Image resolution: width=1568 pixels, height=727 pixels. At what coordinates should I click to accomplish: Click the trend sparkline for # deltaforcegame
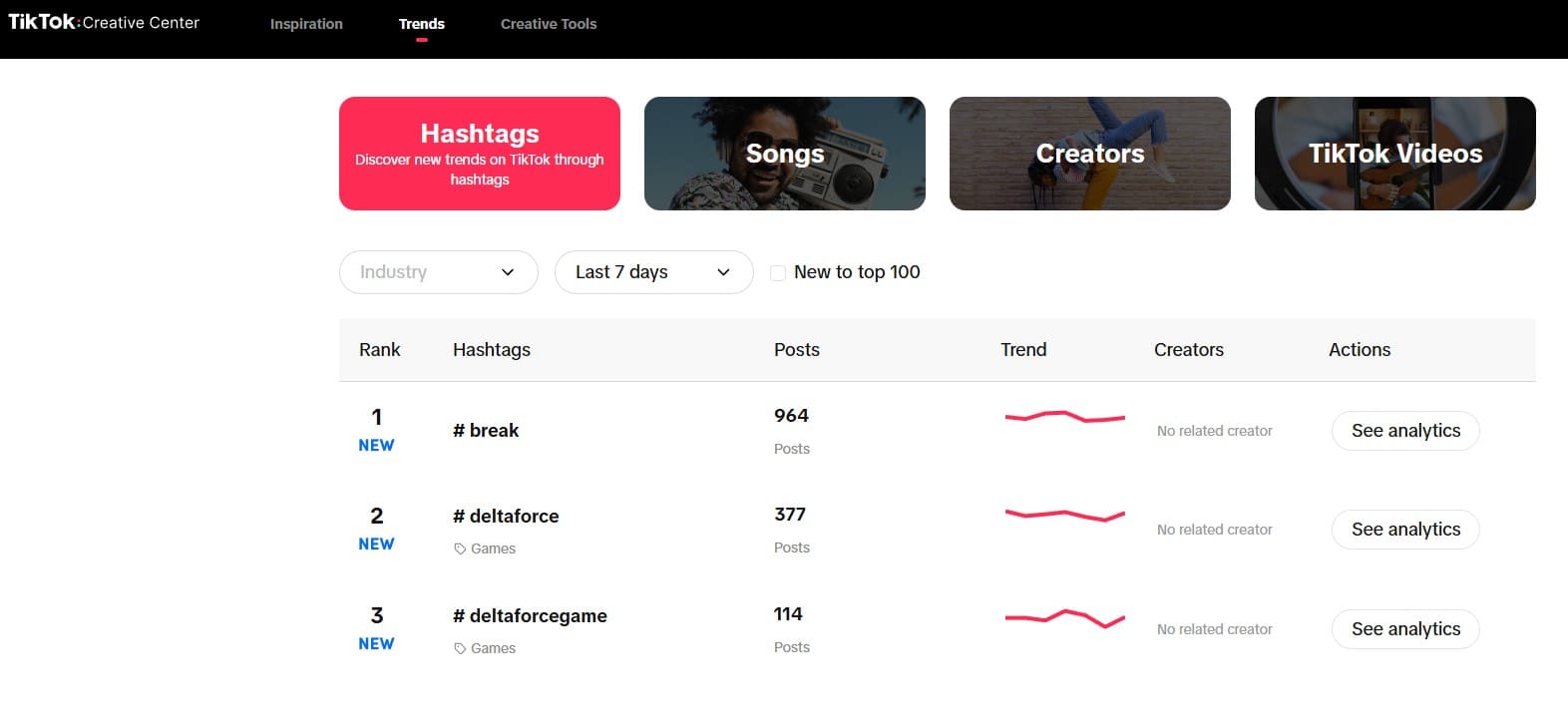(1065, 618)
